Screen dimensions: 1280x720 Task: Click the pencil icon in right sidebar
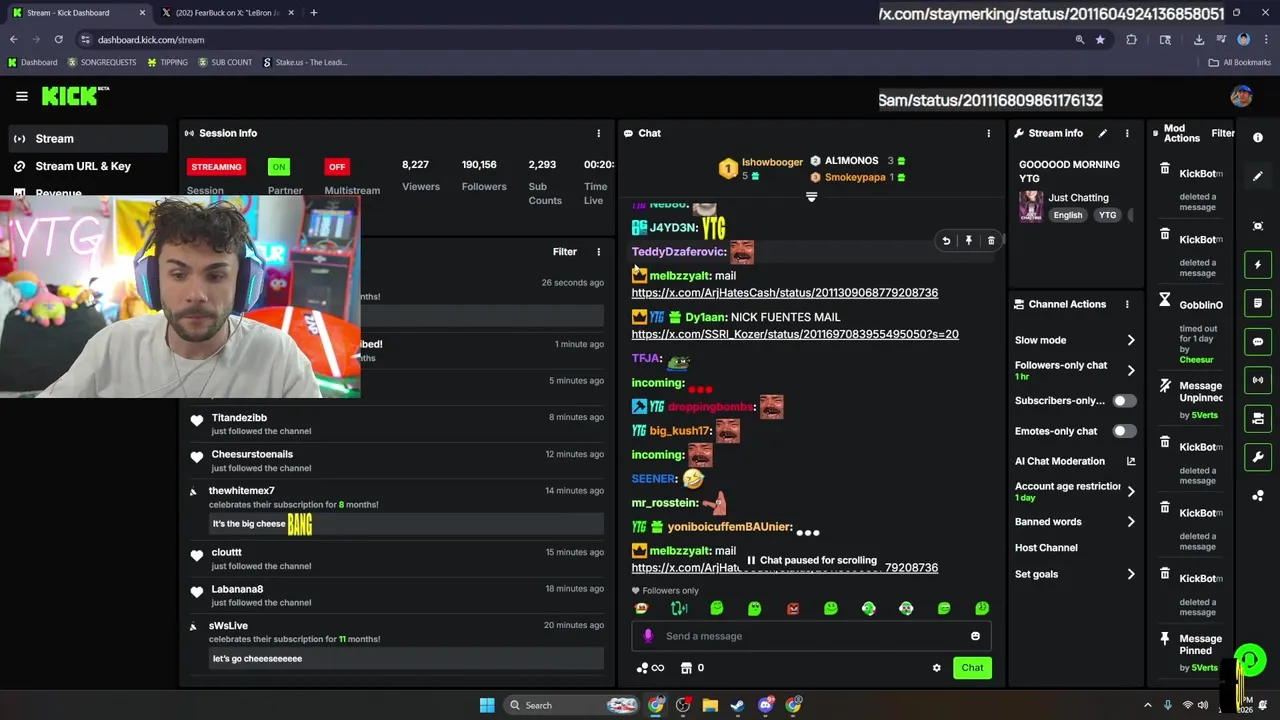tap(1258, 176)
